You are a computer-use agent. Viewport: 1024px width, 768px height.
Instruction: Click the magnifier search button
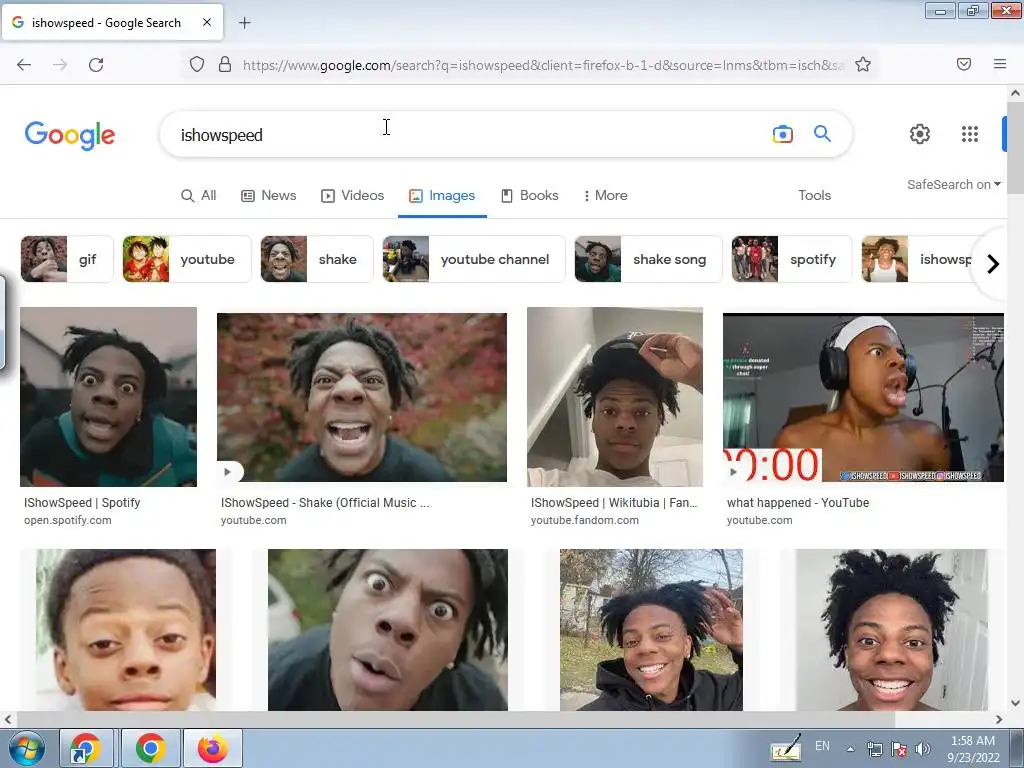pyautogui.click(x=822, y=134)
